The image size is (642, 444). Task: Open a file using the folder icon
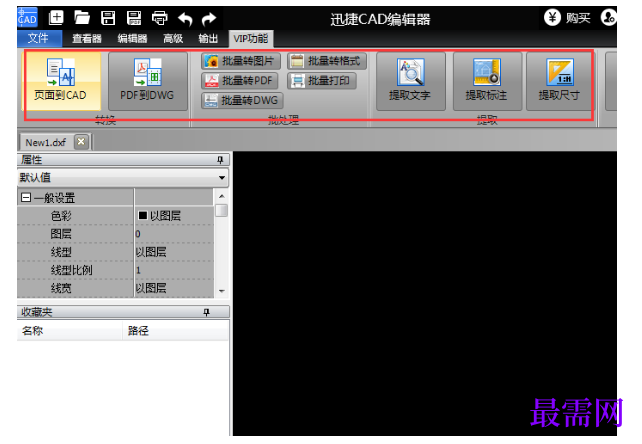[x=82, y=18]
